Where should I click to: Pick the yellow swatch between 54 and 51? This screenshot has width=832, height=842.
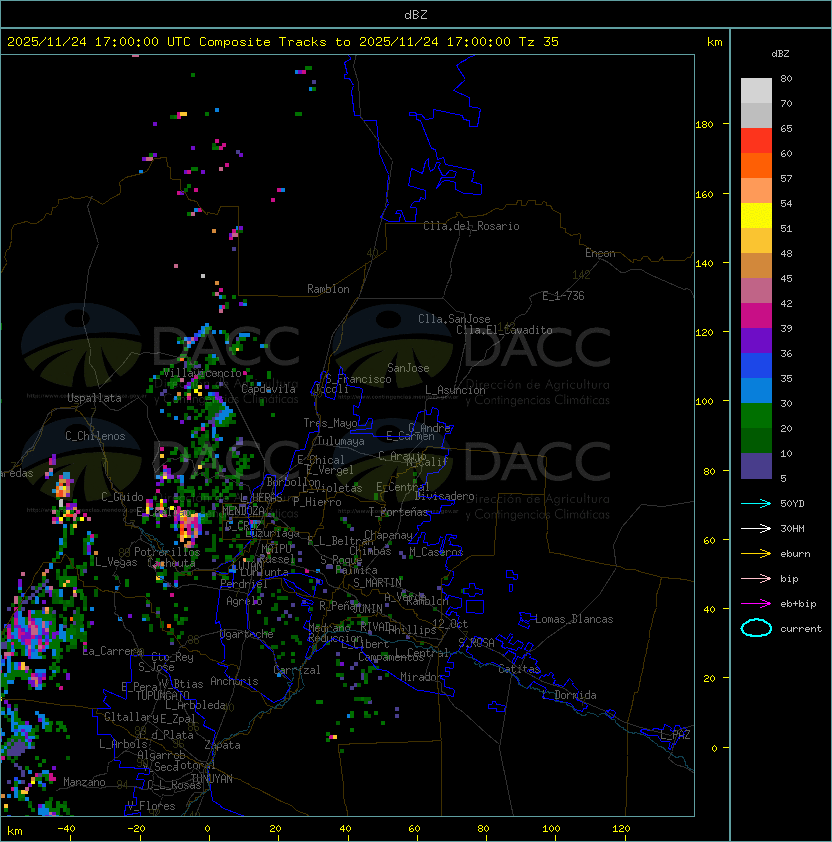tap(756, 216)
